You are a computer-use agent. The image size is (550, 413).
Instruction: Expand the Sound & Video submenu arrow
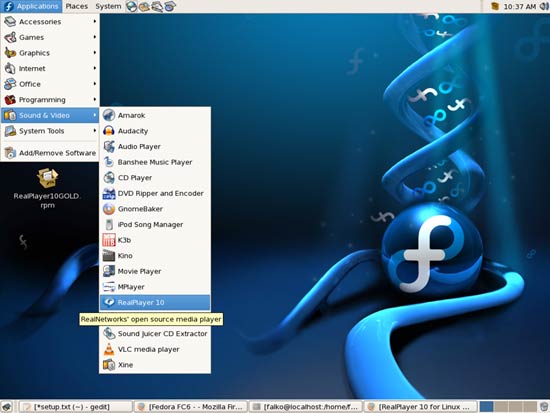[95, 115]
